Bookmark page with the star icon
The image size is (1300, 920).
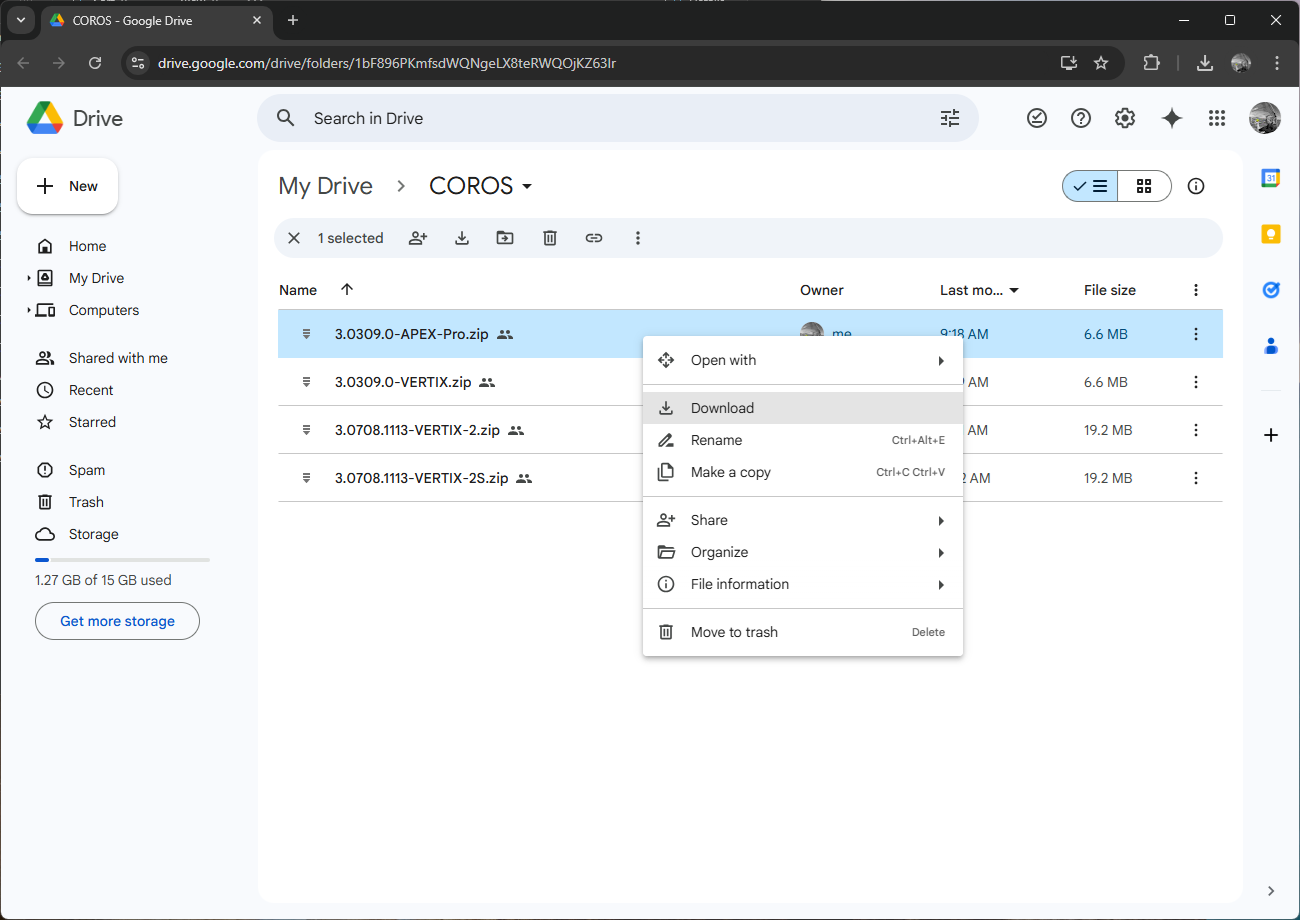(x=1101, y=63)
